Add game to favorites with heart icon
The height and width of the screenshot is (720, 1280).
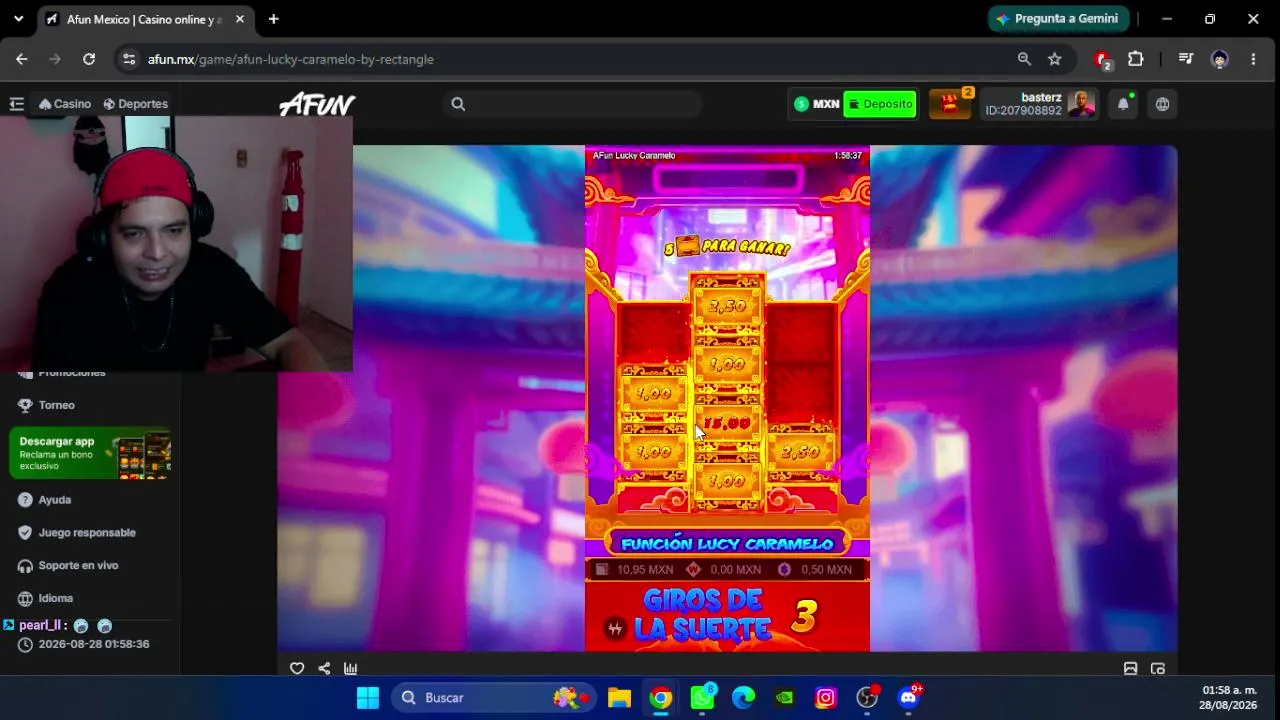(x=297, y=669)
